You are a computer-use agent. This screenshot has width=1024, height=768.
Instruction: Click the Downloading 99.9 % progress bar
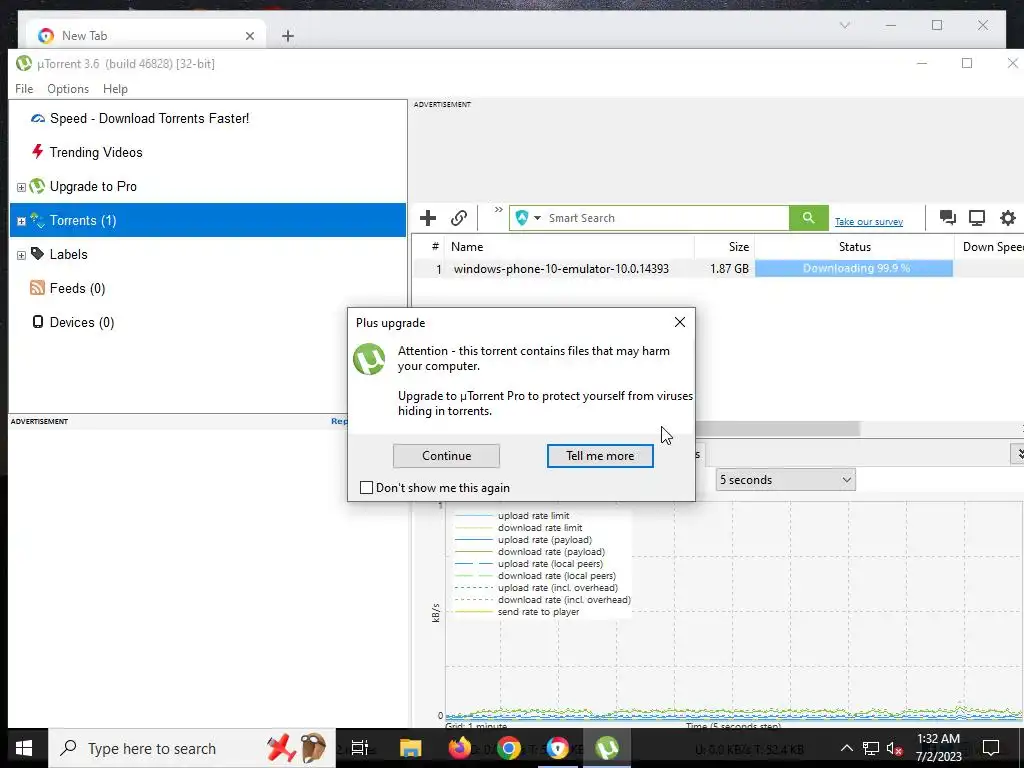click(854, 268)
